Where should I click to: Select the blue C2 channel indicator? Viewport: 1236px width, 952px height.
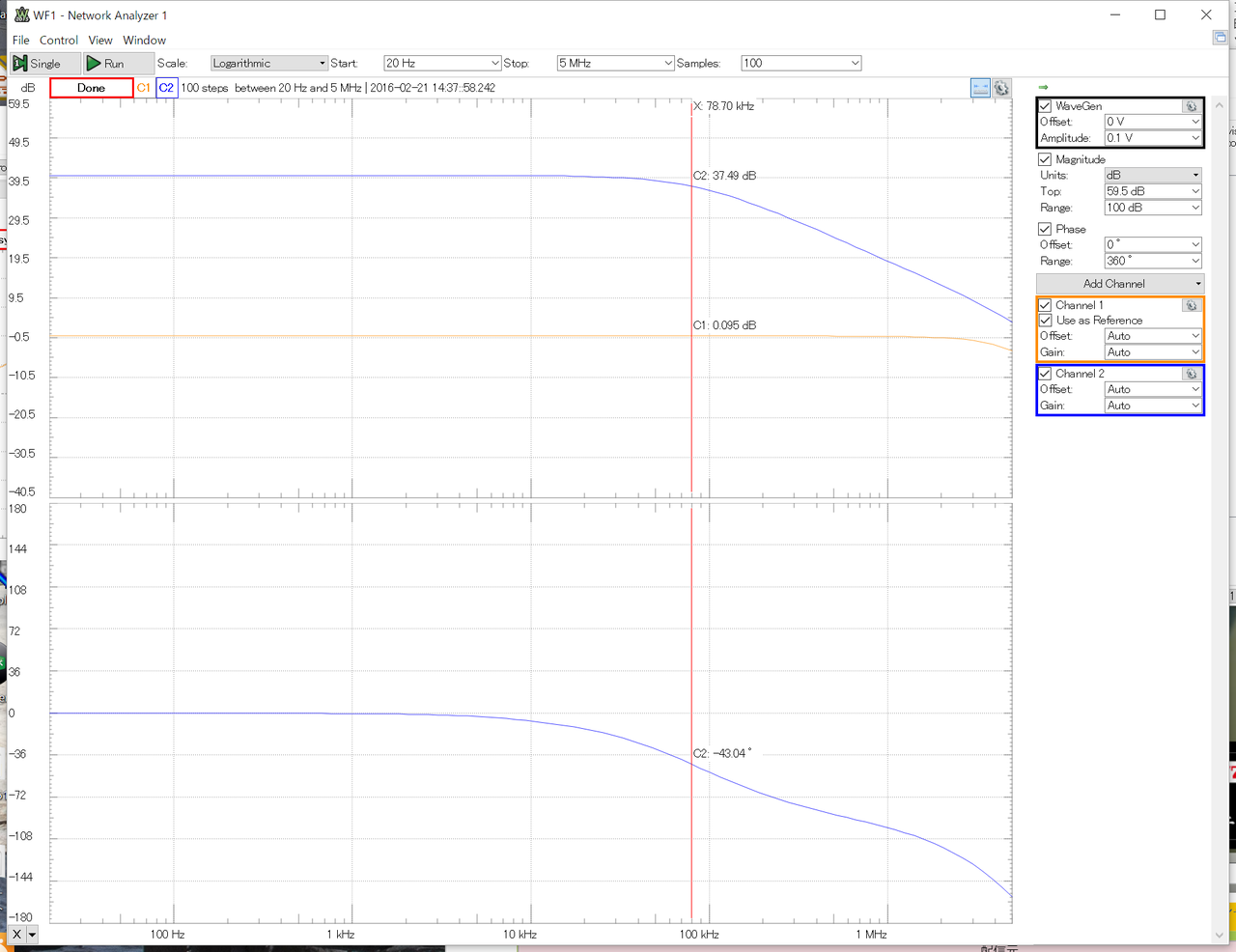[166, 88]
